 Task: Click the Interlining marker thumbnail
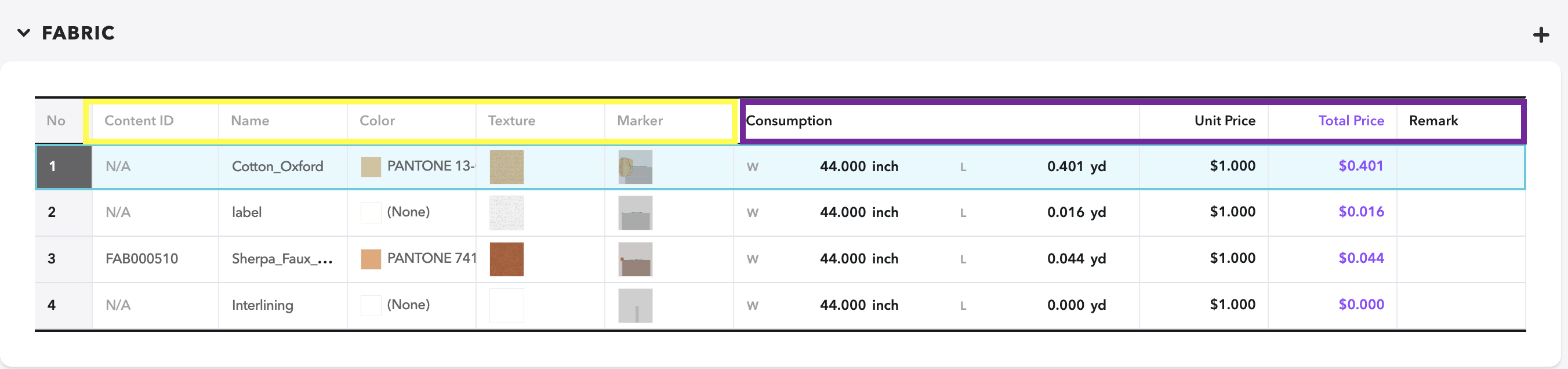635,305
